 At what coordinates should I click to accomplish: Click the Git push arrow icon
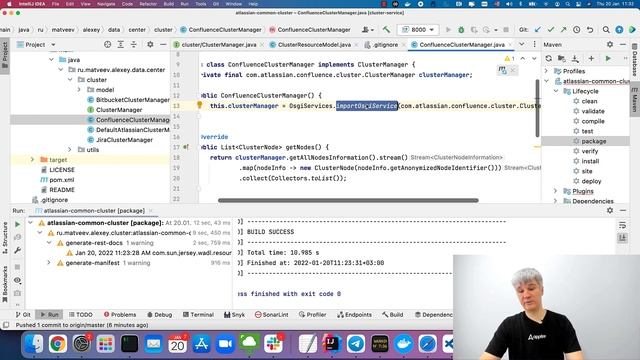(x=563, y=29)
